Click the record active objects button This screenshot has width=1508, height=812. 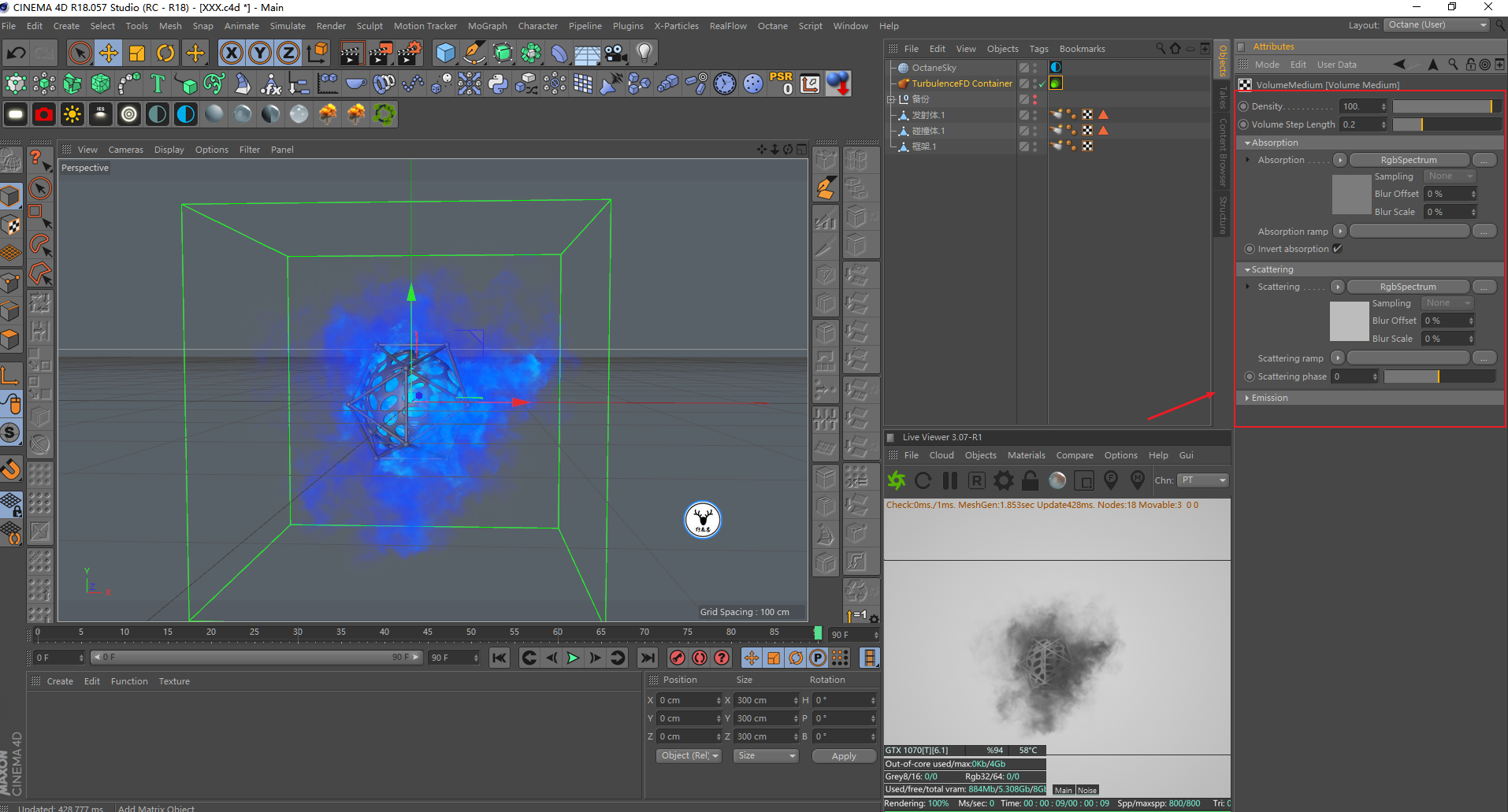click(677, 658)
